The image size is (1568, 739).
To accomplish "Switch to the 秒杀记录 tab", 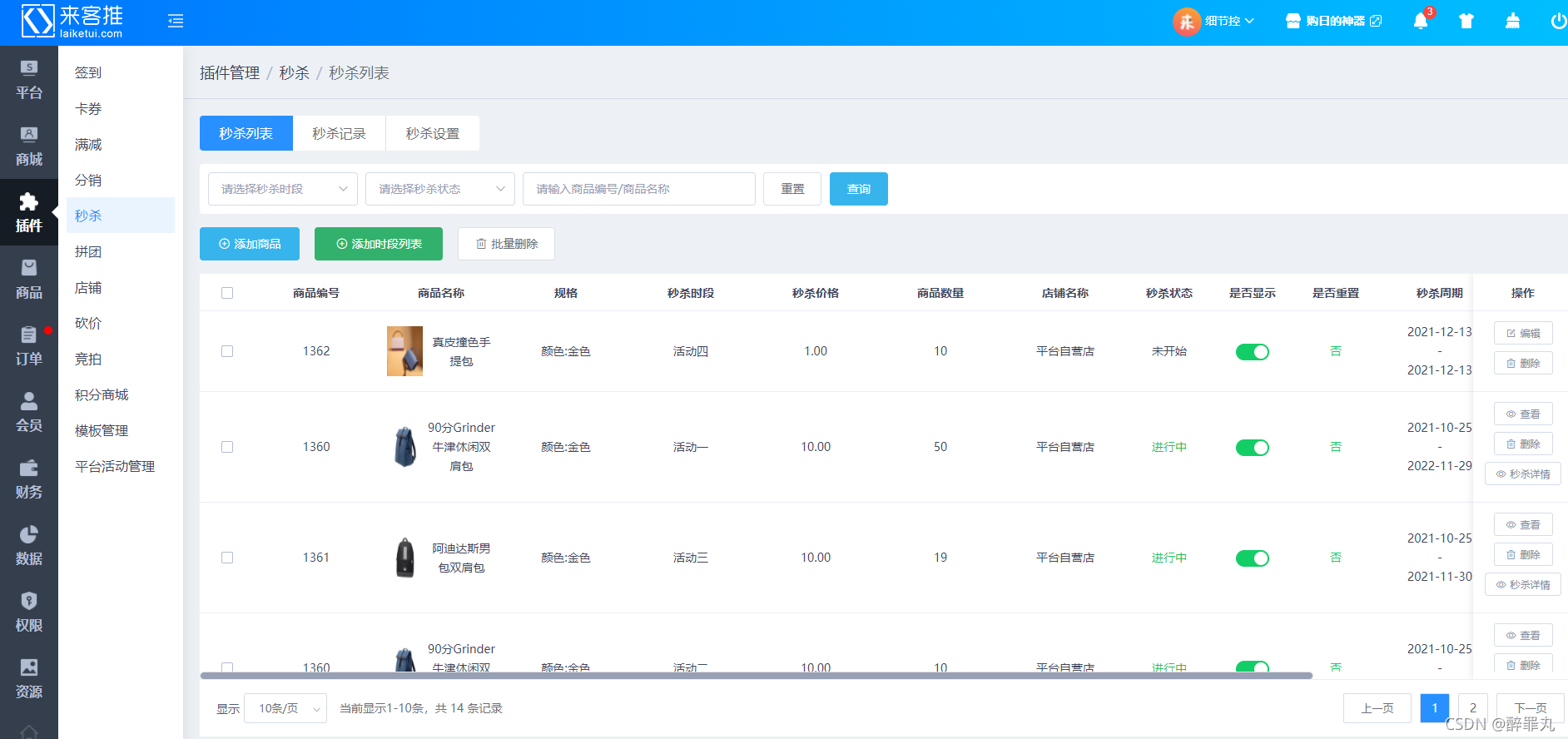I will pyautogui.click(x=340, y=133).
